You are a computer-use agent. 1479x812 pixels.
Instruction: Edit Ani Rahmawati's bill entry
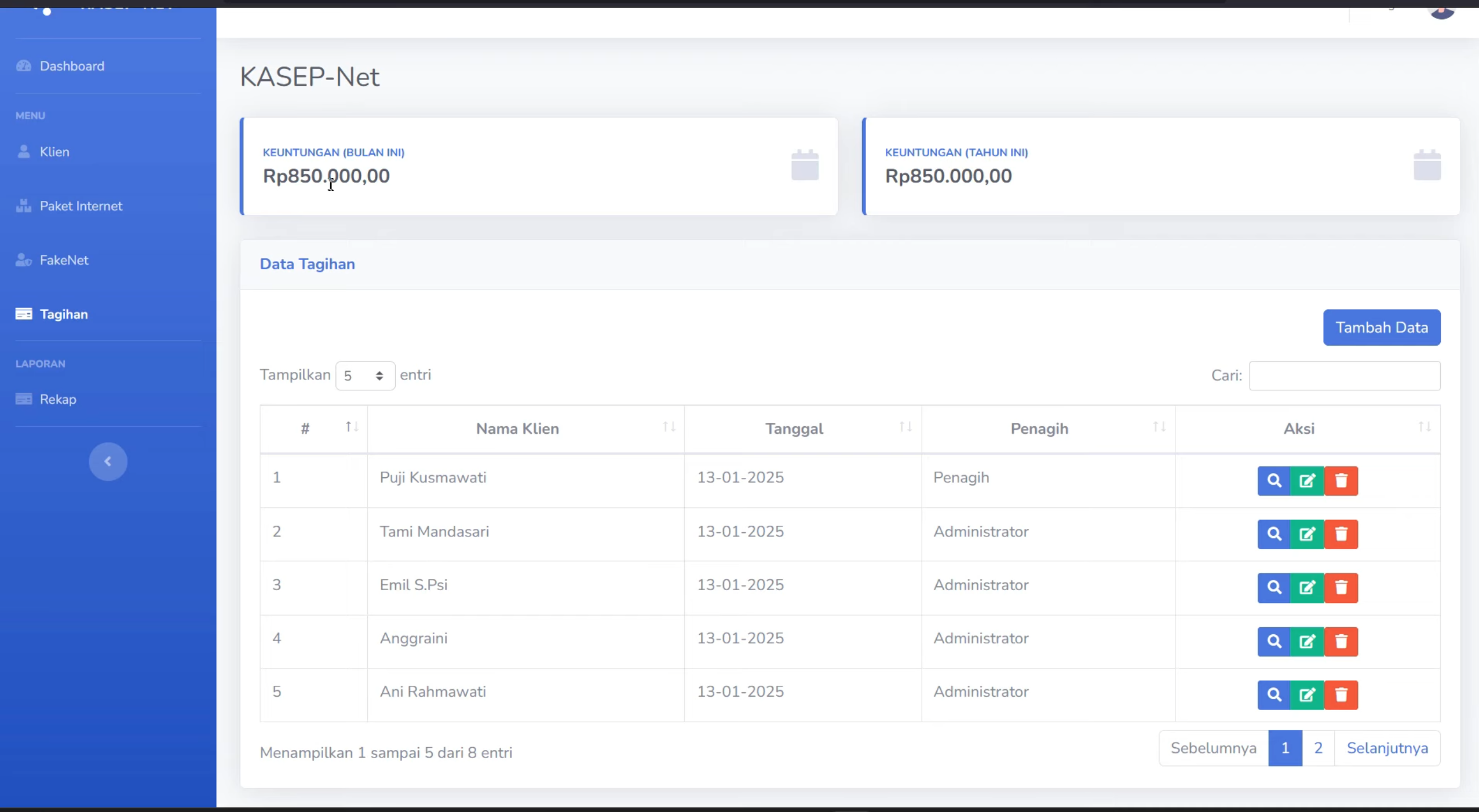[1307, 695]
